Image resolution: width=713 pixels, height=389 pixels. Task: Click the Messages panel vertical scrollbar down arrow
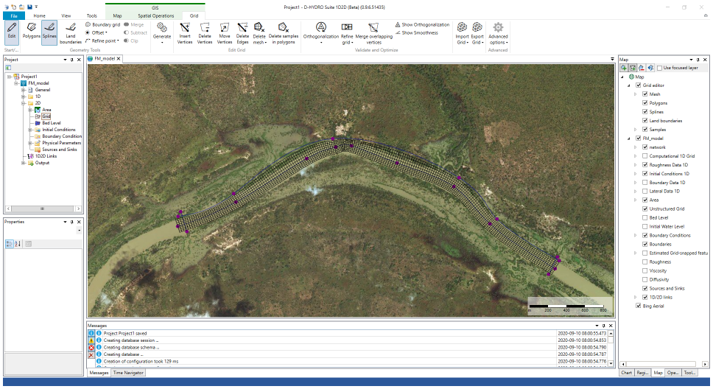(x=611, y=364)
